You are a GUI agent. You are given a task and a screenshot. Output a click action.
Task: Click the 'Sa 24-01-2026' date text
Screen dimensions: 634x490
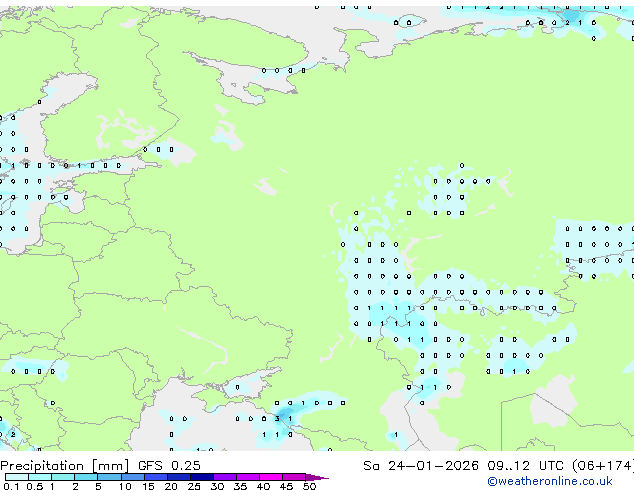[421, 465]
